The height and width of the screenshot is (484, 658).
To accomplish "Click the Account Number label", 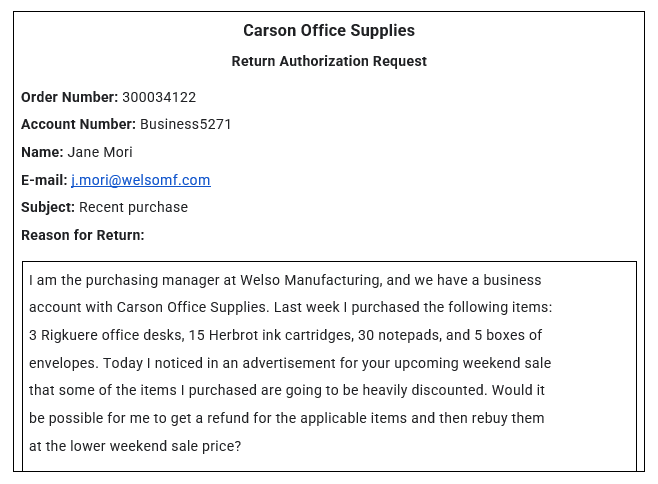I will pyautogui.click(x=78, y=125).
